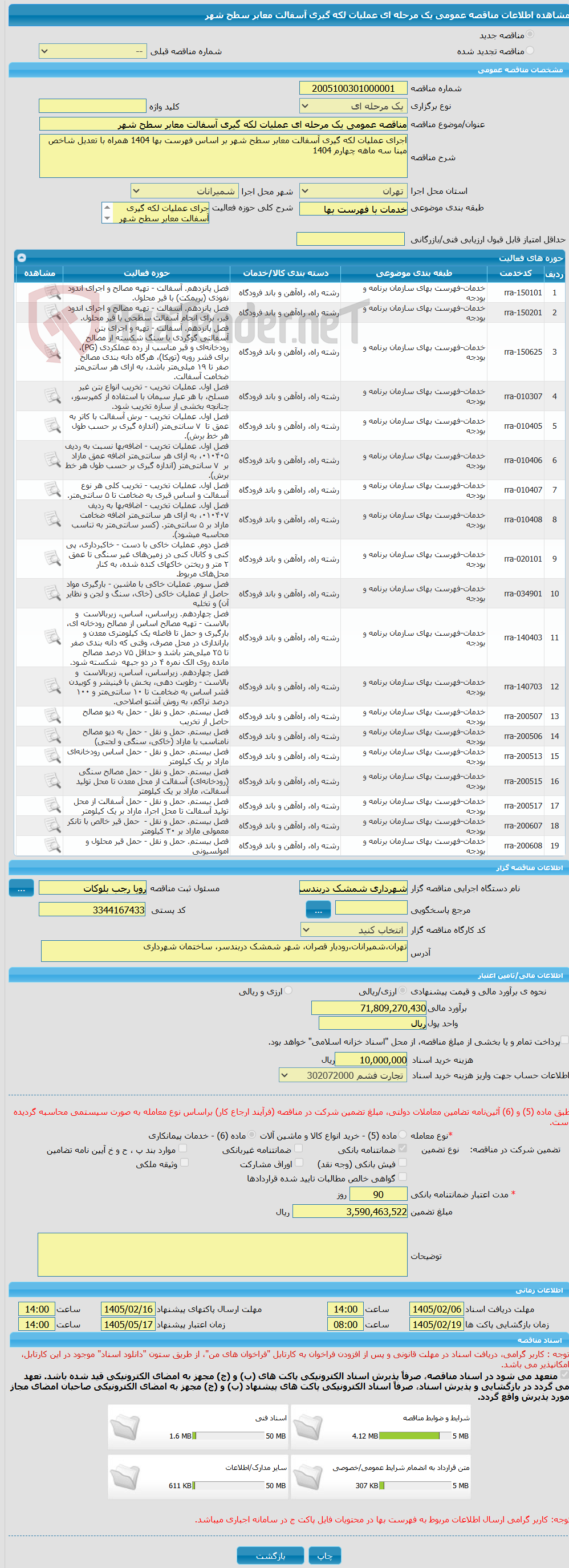View details of activity row rra-150625
The height and width of the screenshot is (1568, 569).
coord(52,352)
